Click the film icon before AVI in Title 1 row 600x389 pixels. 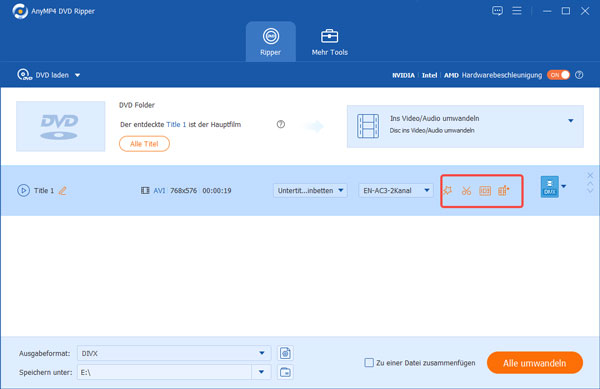[x=145, y=190]
